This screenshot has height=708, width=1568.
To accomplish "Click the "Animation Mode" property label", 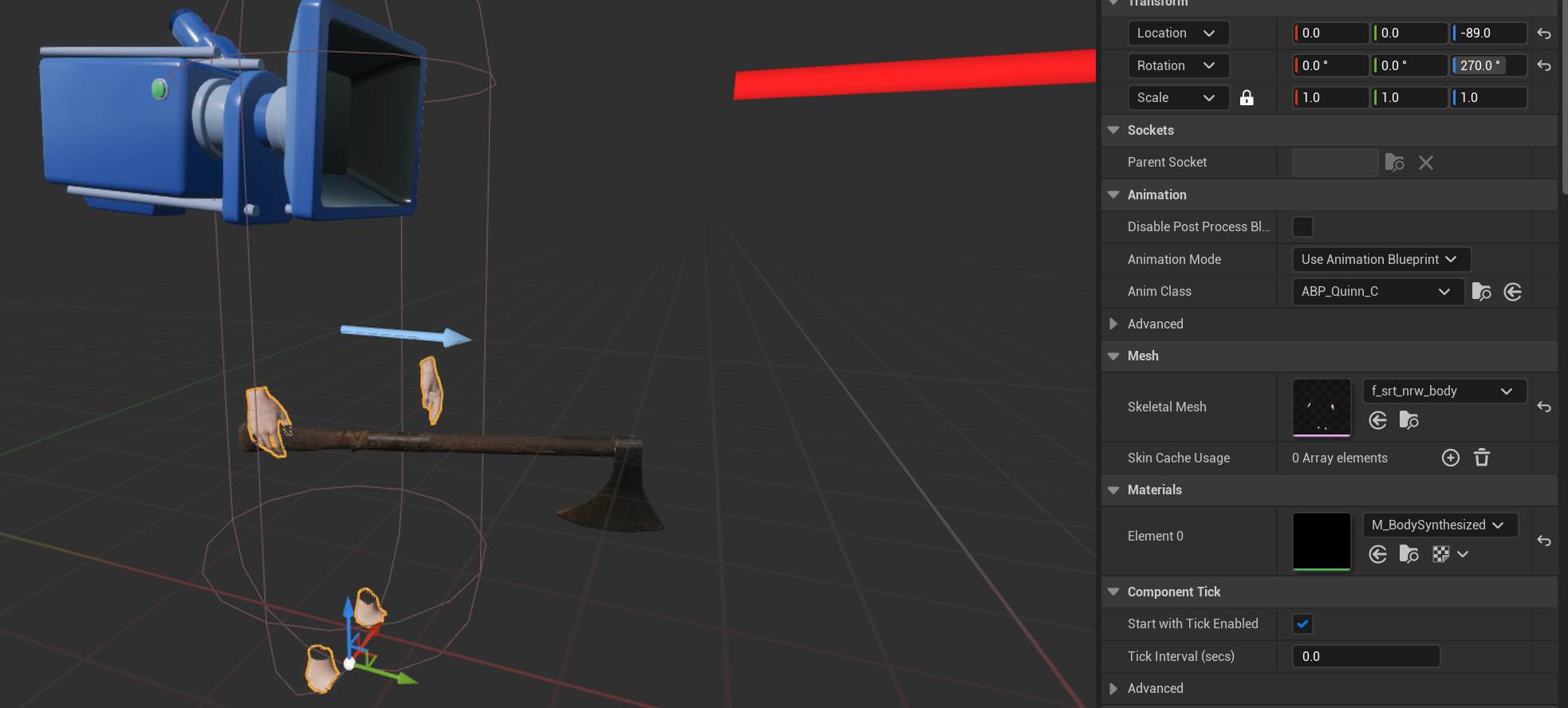I will point(1174,259).
